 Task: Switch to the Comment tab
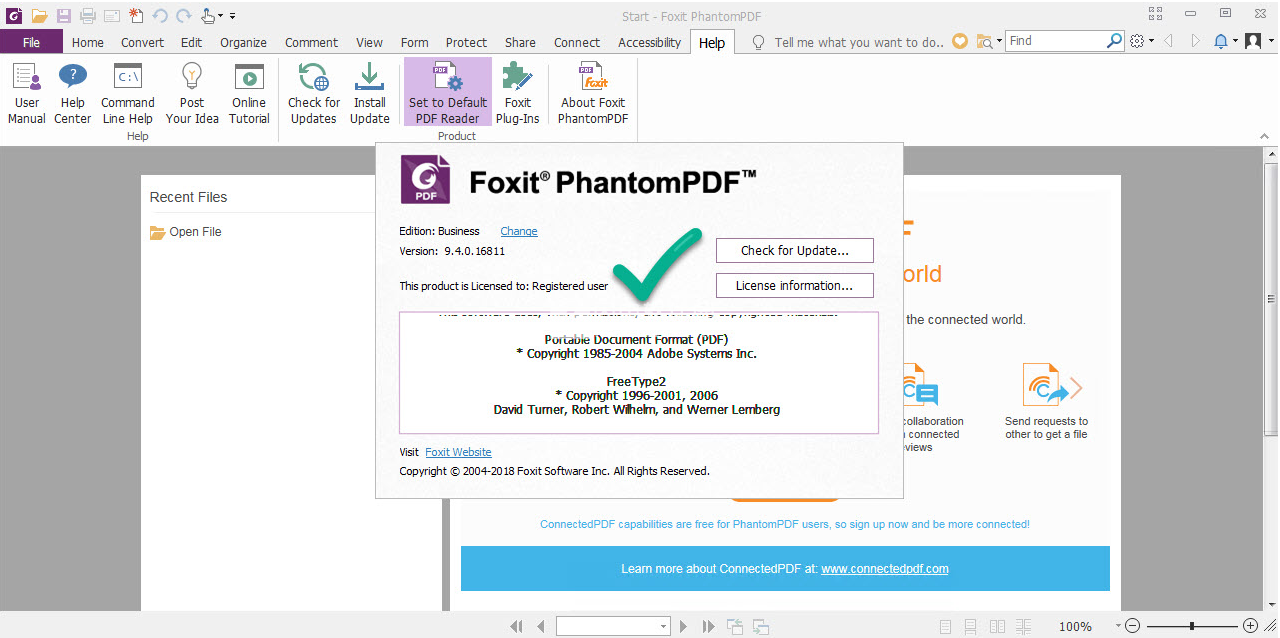(312, 42)
